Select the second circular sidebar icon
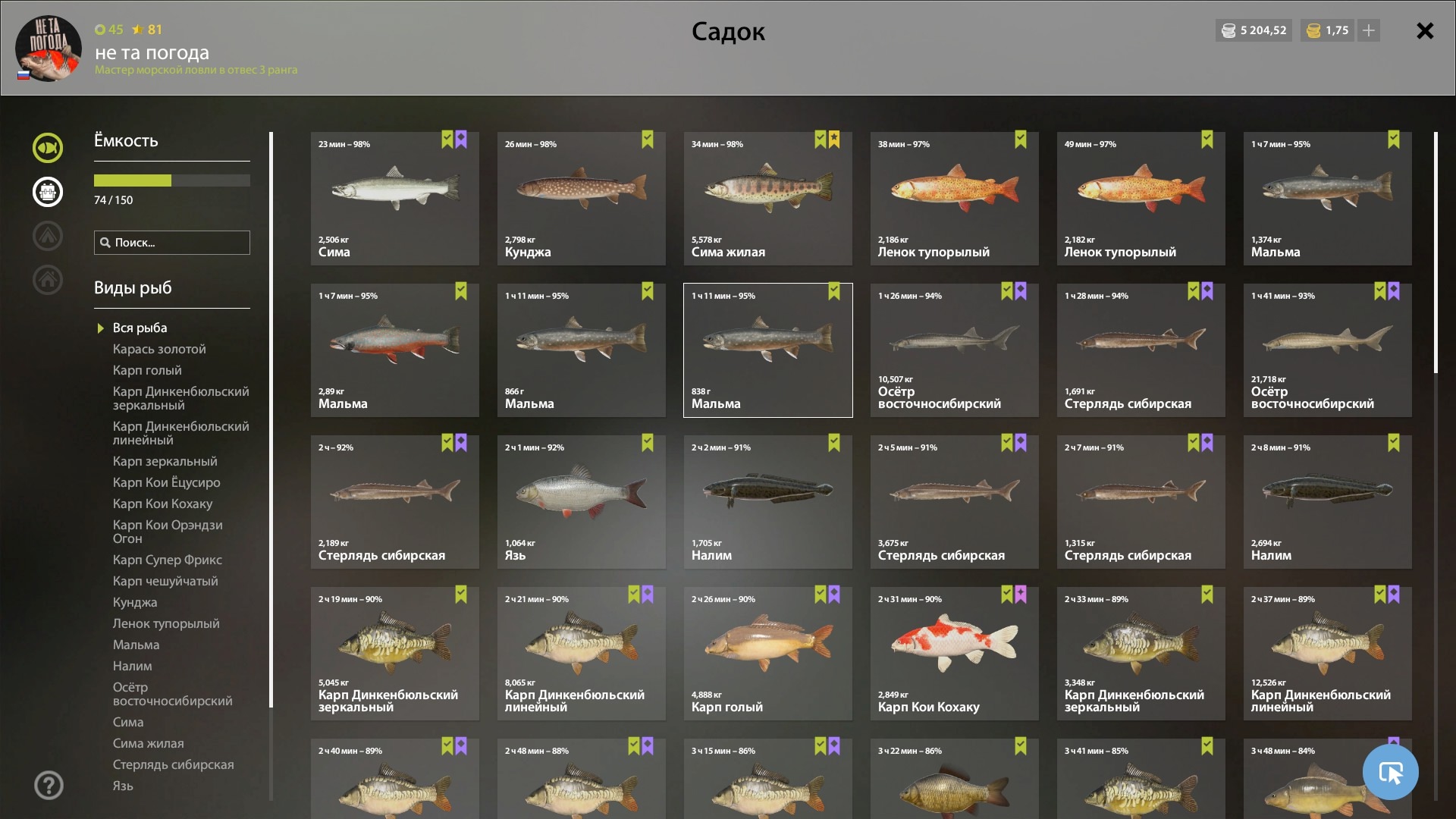 [x=48, y=192]
